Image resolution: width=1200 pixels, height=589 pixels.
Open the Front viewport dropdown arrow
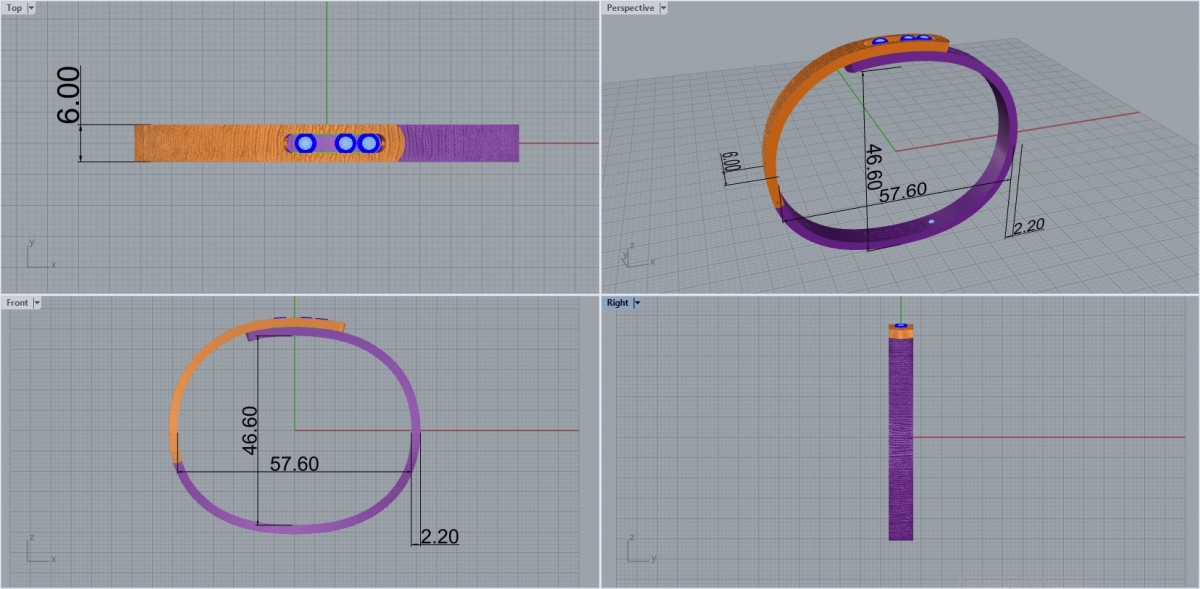[37, 302]
